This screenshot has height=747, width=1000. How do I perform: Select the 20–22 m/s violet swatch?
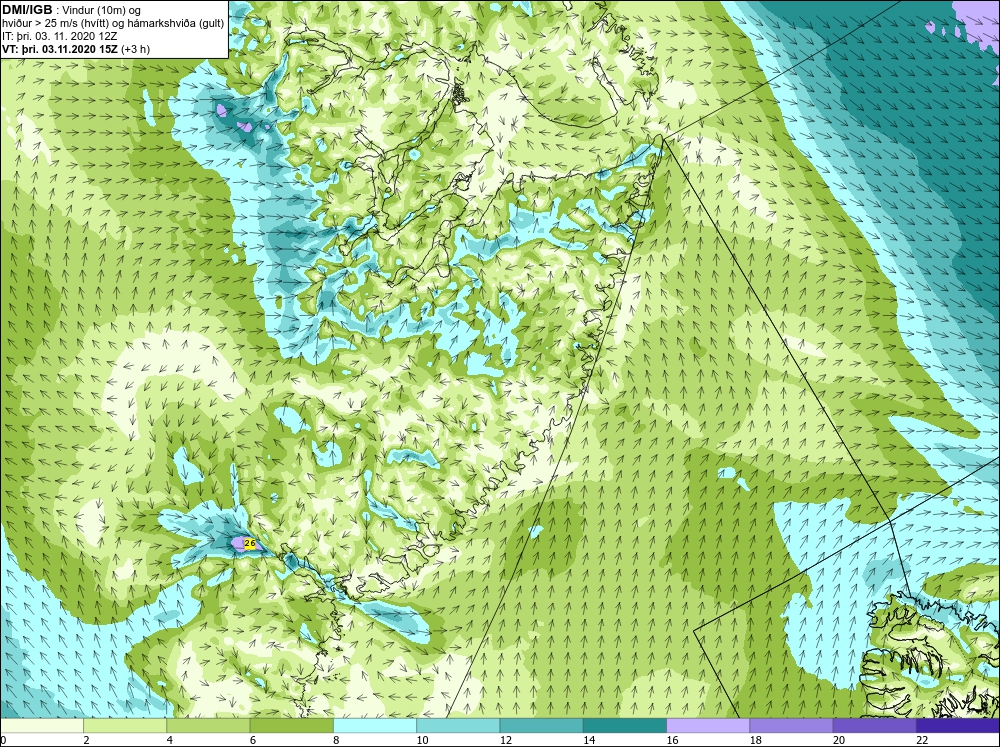[x=874, y=726]
